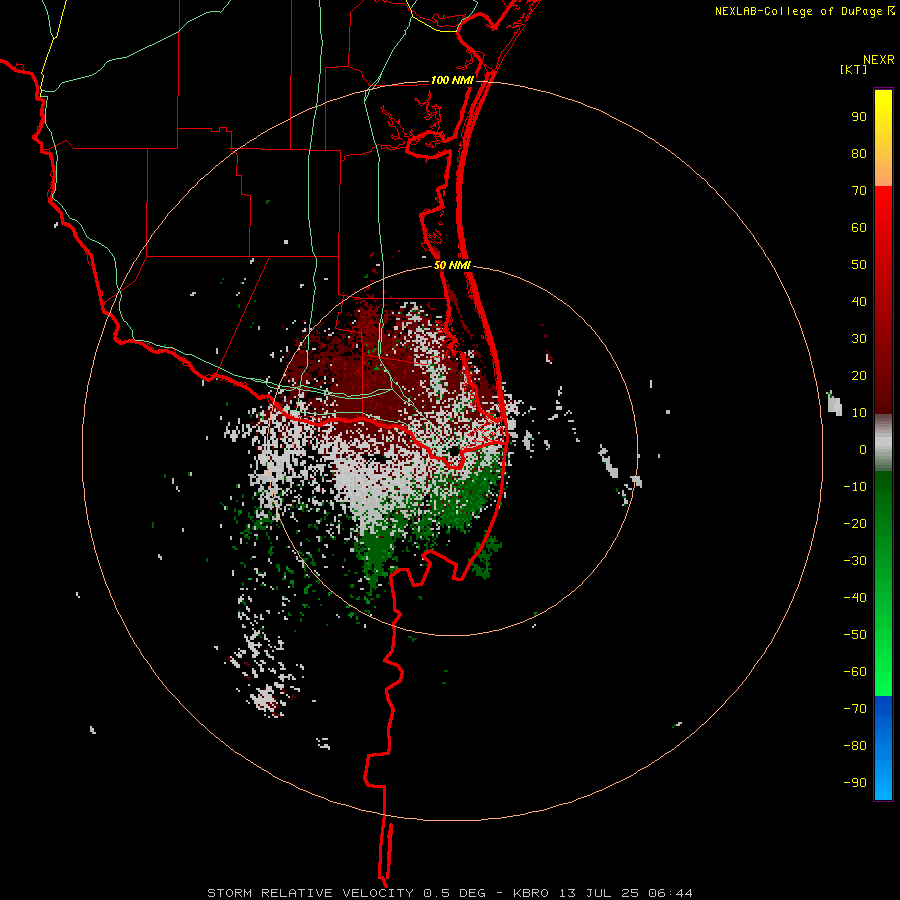The height and width of the screenshot is (900, 900).
Task: Click the 50 knot scale label
Action: click(859, 265)
